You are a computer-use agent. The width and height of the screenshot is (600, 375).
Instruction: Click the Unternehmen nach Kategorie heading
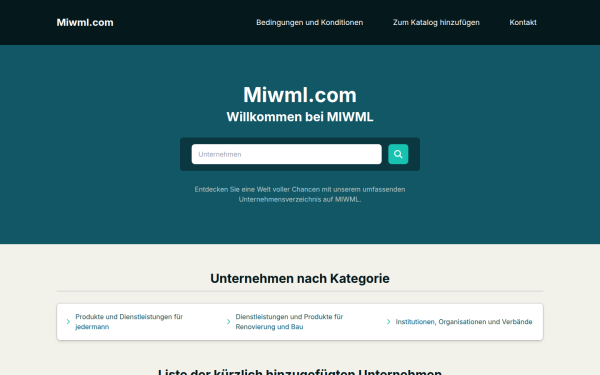tap(300, 279)
